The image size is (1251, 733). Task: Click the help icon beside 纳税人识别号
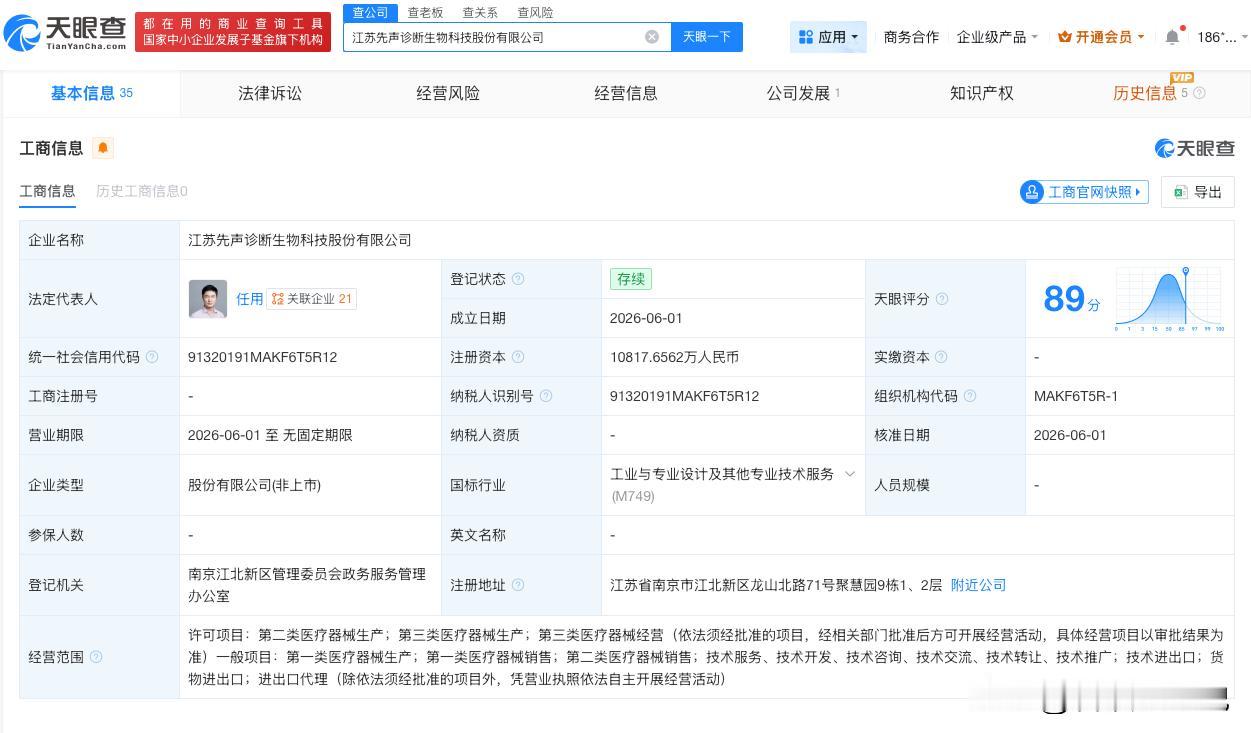[x=546, y=396]
